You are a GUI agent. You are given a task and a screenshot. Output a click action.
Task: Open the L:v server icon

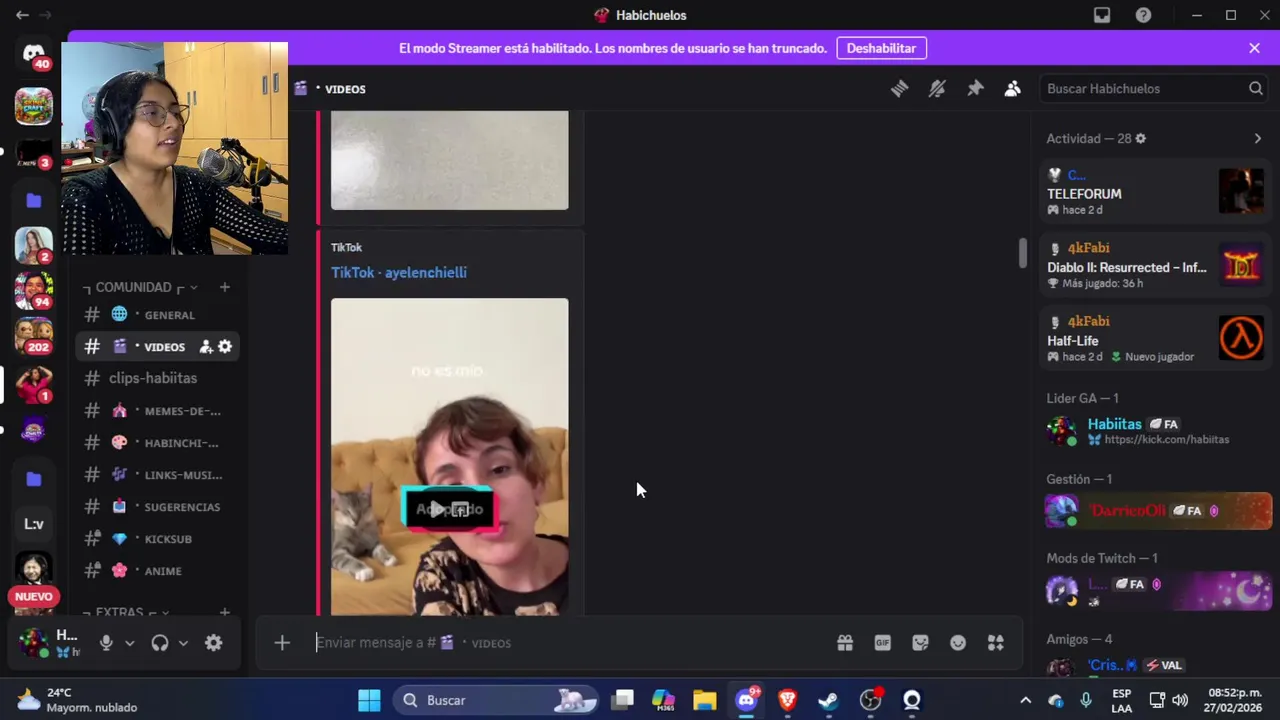pyautogui.click(x=34, y=524)
